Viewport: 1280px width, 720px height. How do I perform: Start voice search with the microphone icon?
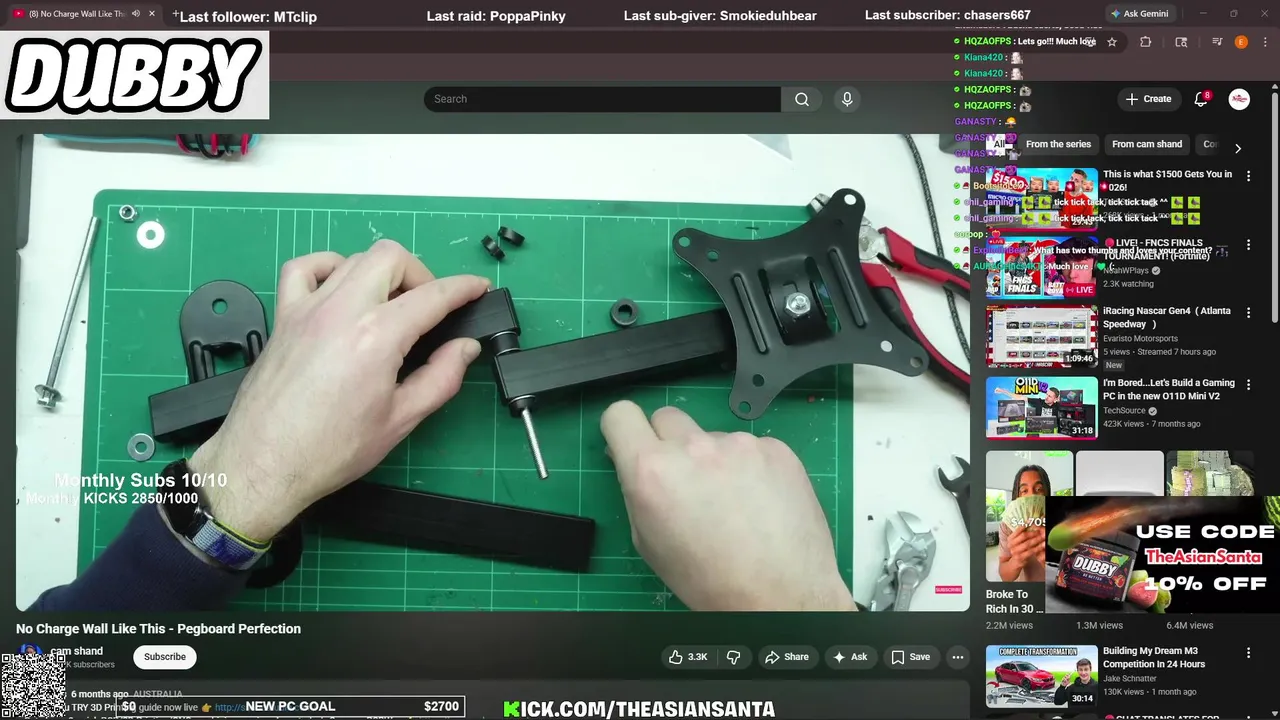[x=847, y=99]
